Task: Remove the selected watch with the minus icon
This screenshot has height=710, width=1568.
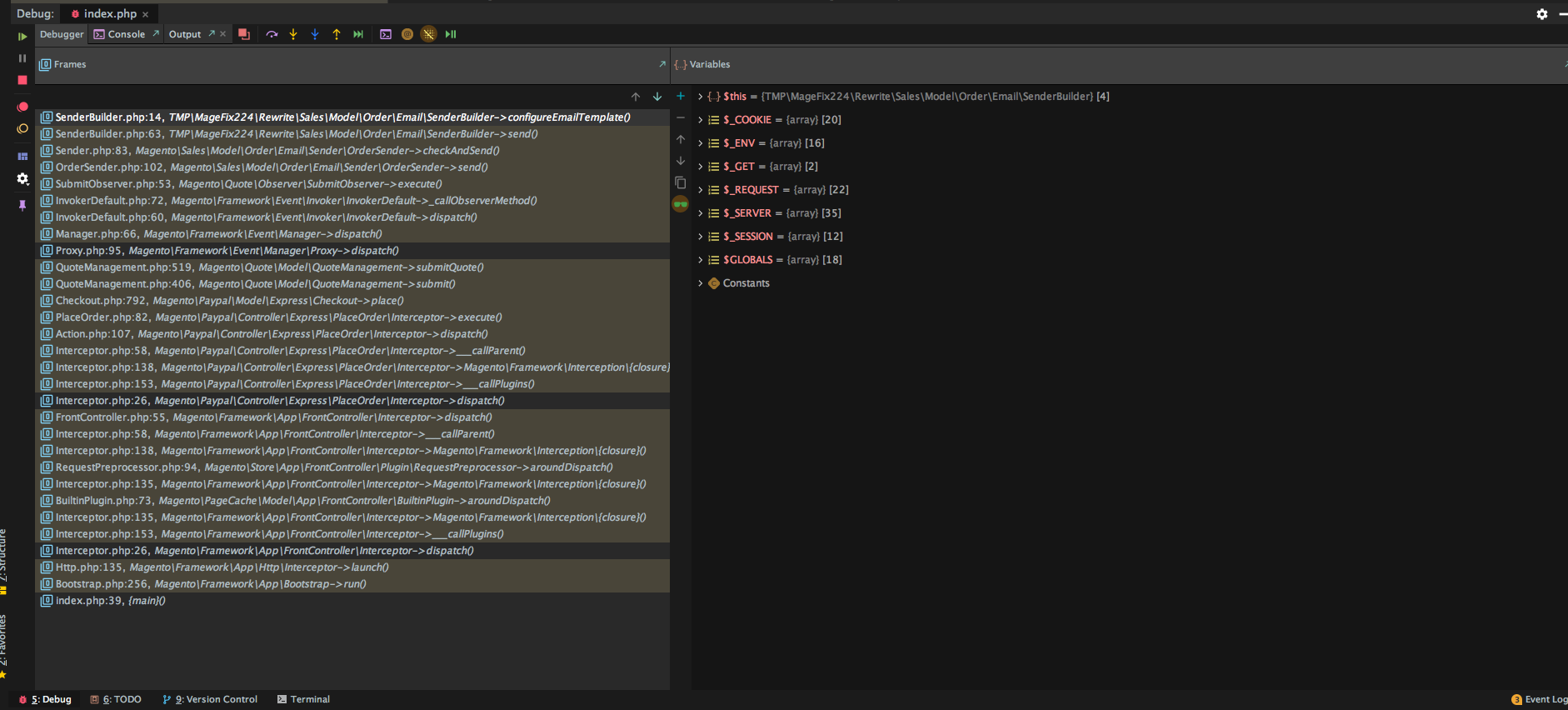Action: (681, 117)
